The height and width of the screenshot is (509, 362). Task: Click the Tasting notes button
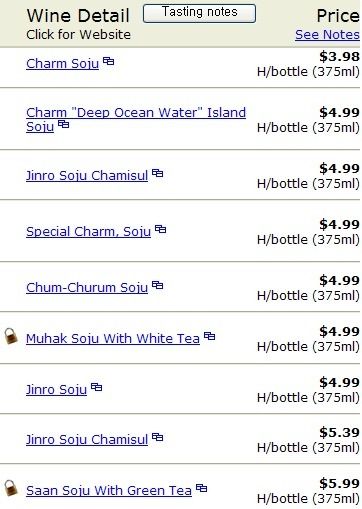[199, 13]
